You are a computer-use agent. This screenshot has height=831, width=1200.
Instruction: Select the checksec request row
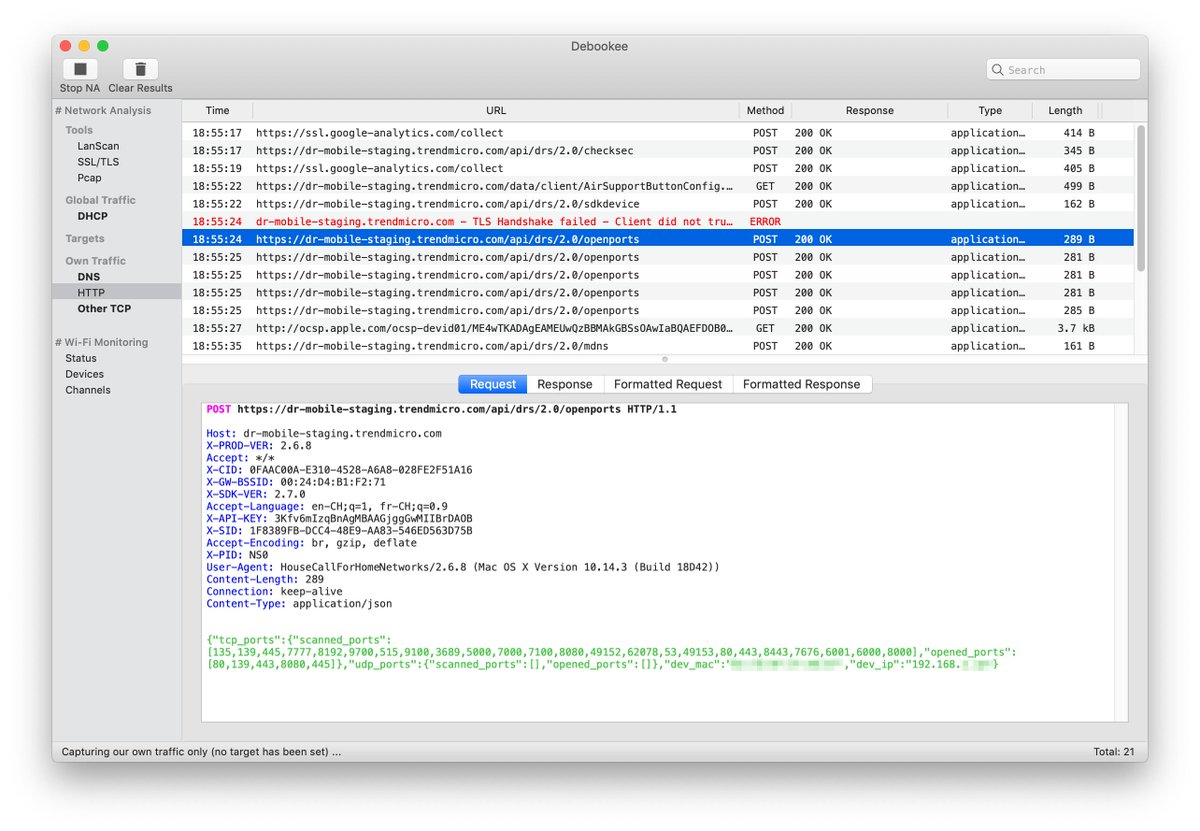(659, 151)
